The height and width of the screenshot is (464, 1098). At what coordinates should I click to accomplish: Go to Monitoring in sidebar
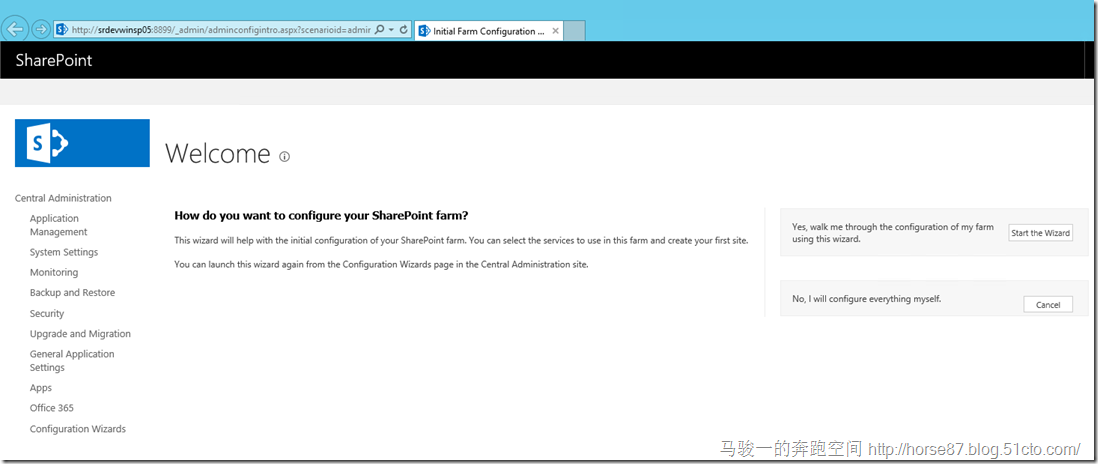(x=54, y=272)
